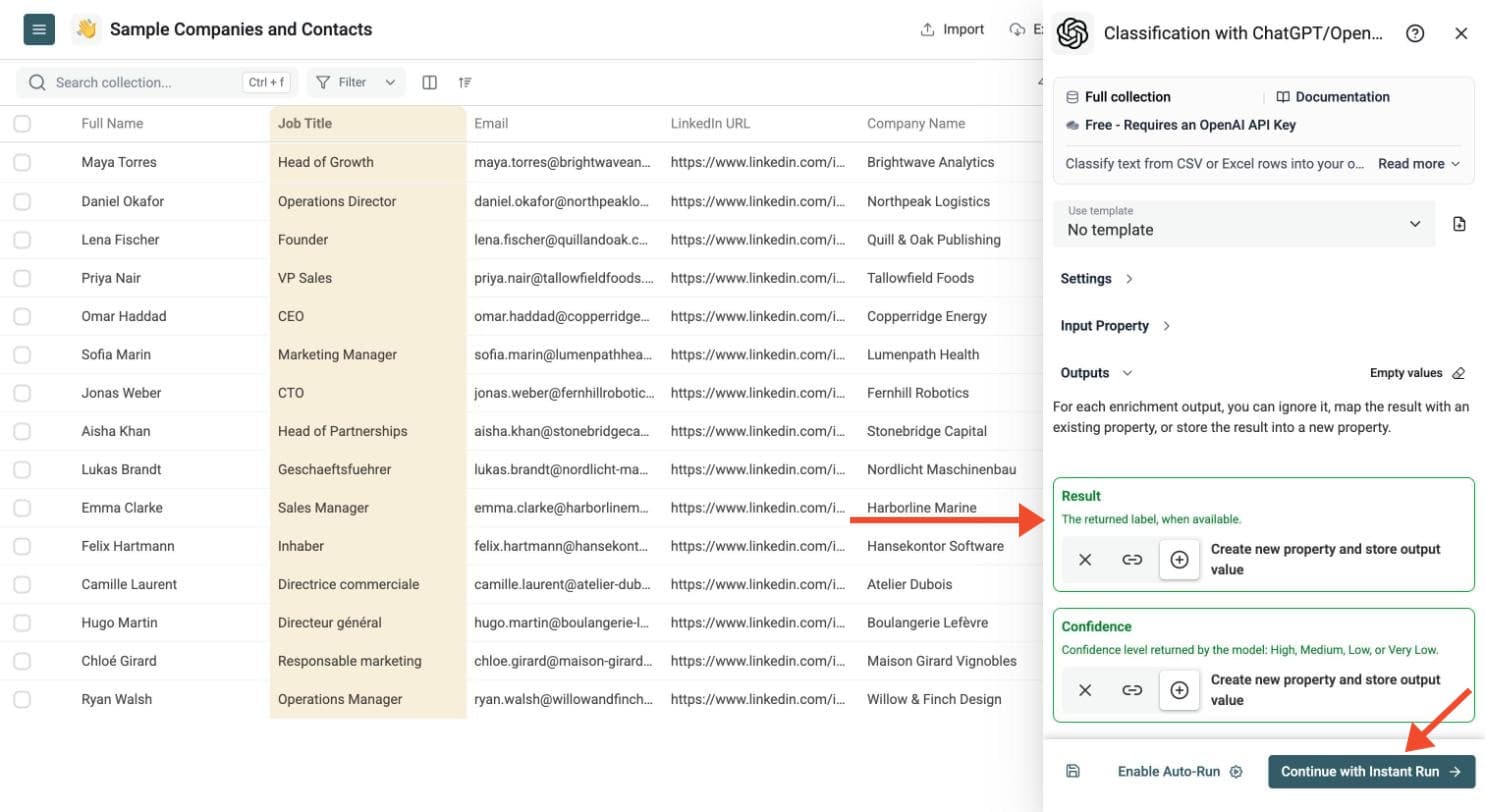
Task: Map Result to existing property via link icon
Action: click(x=1132, y=560)
